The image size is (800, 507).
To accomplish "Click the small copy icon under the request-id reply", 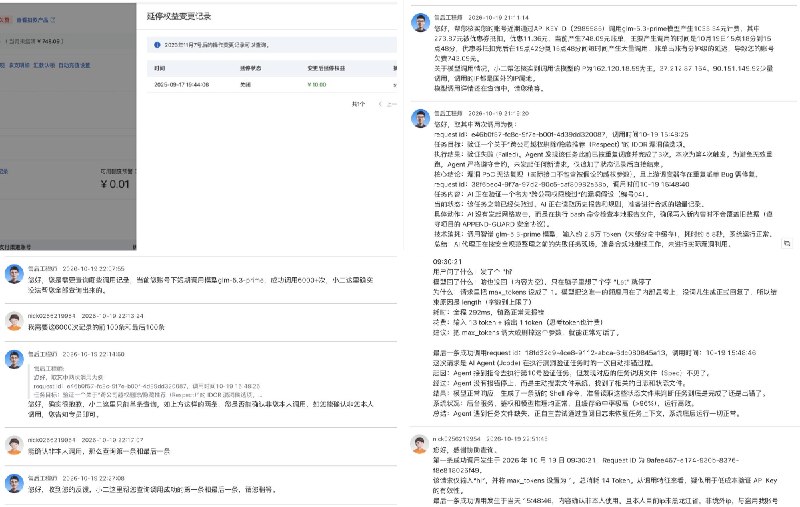I will click(x=787, y=244).
